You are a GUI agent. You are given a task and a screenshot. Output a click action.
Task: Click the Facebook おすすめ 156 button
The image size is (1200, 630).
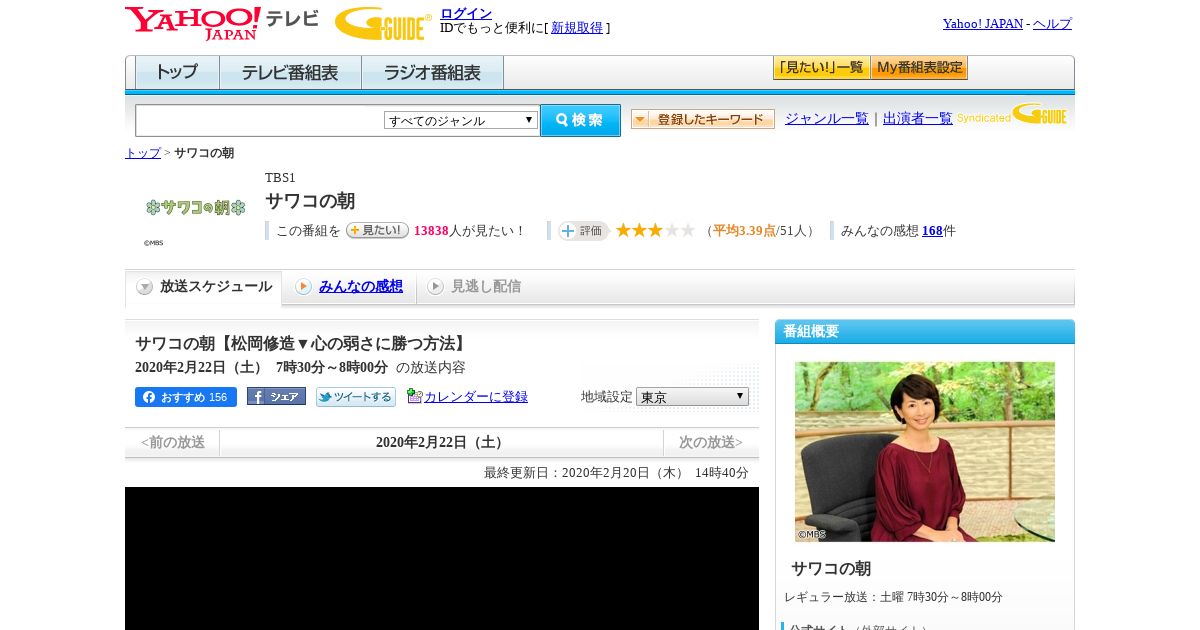(x=186, y=397)
